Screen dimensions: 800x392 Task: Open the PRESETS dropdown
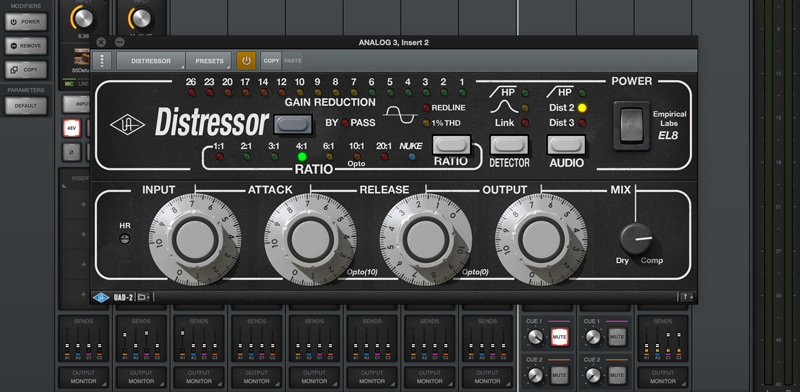pyautogui.click(x=209, y=61)
